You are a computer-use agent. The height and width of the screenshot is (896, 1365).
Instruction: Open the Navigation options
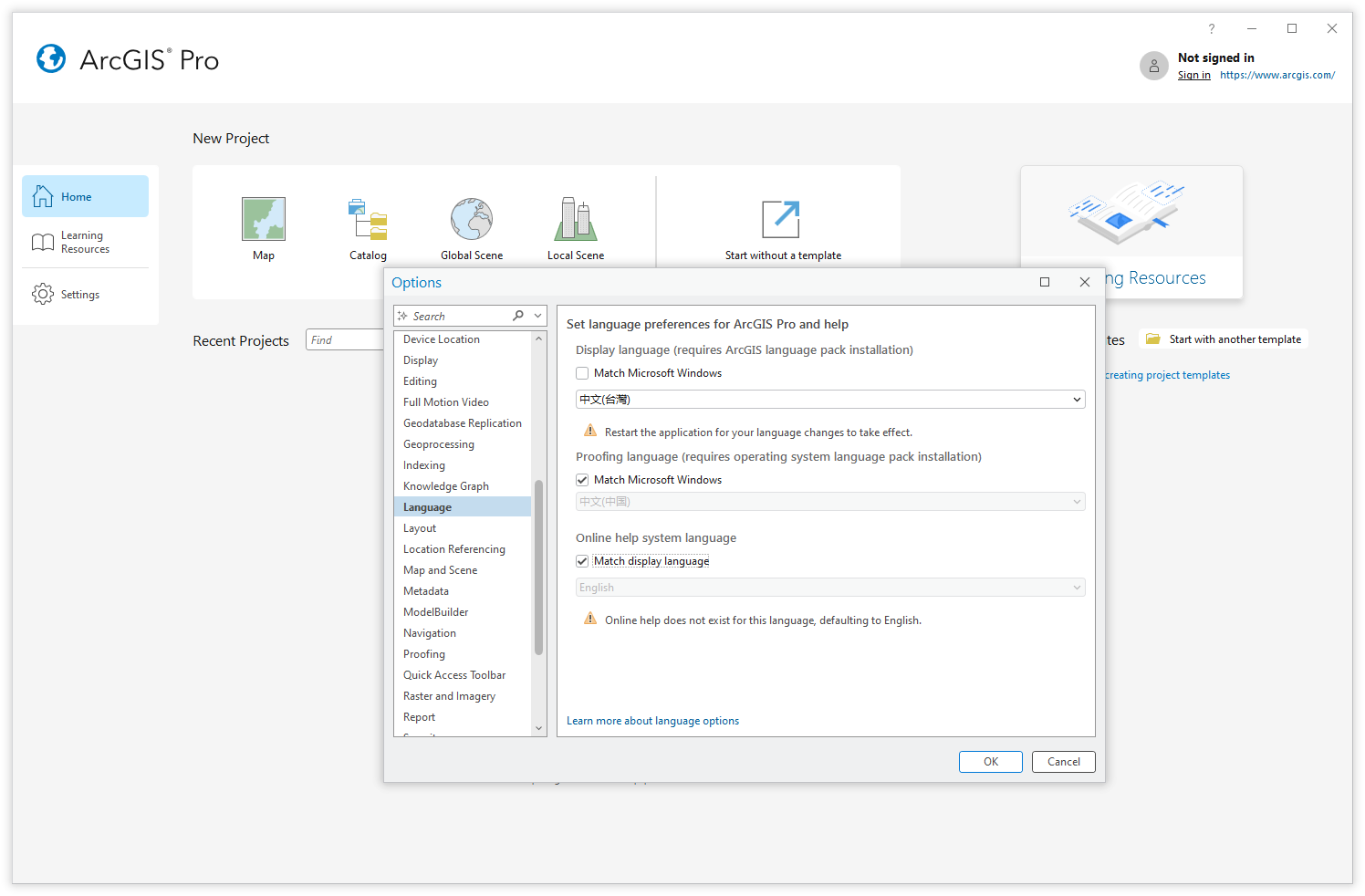click(462, 633)
